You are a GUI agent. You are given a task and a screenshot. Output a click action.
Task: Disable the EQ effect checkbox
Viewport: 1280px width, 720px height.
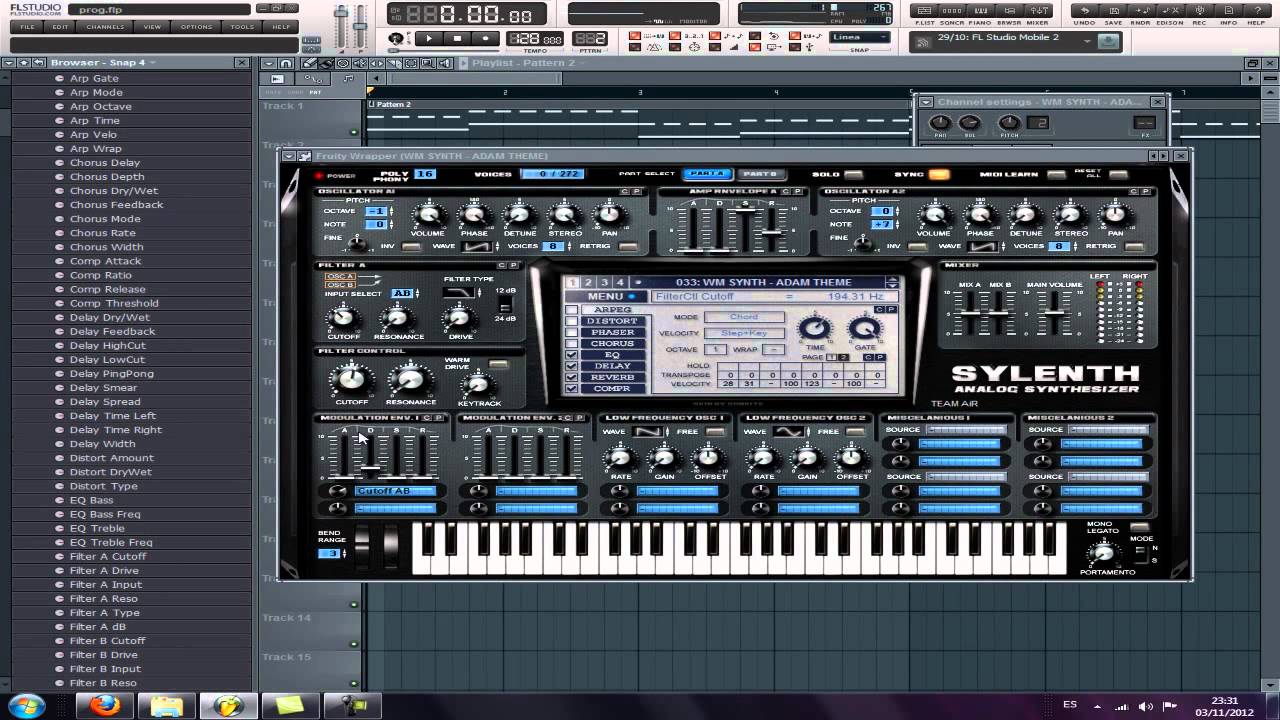[572, 355]
